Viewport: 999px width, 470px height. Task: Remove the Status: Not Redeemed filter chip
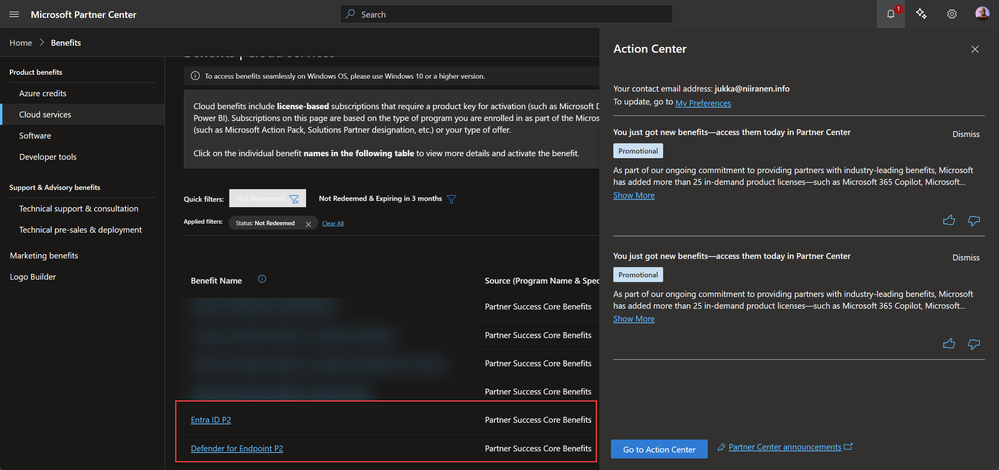[x=308, y=224]
